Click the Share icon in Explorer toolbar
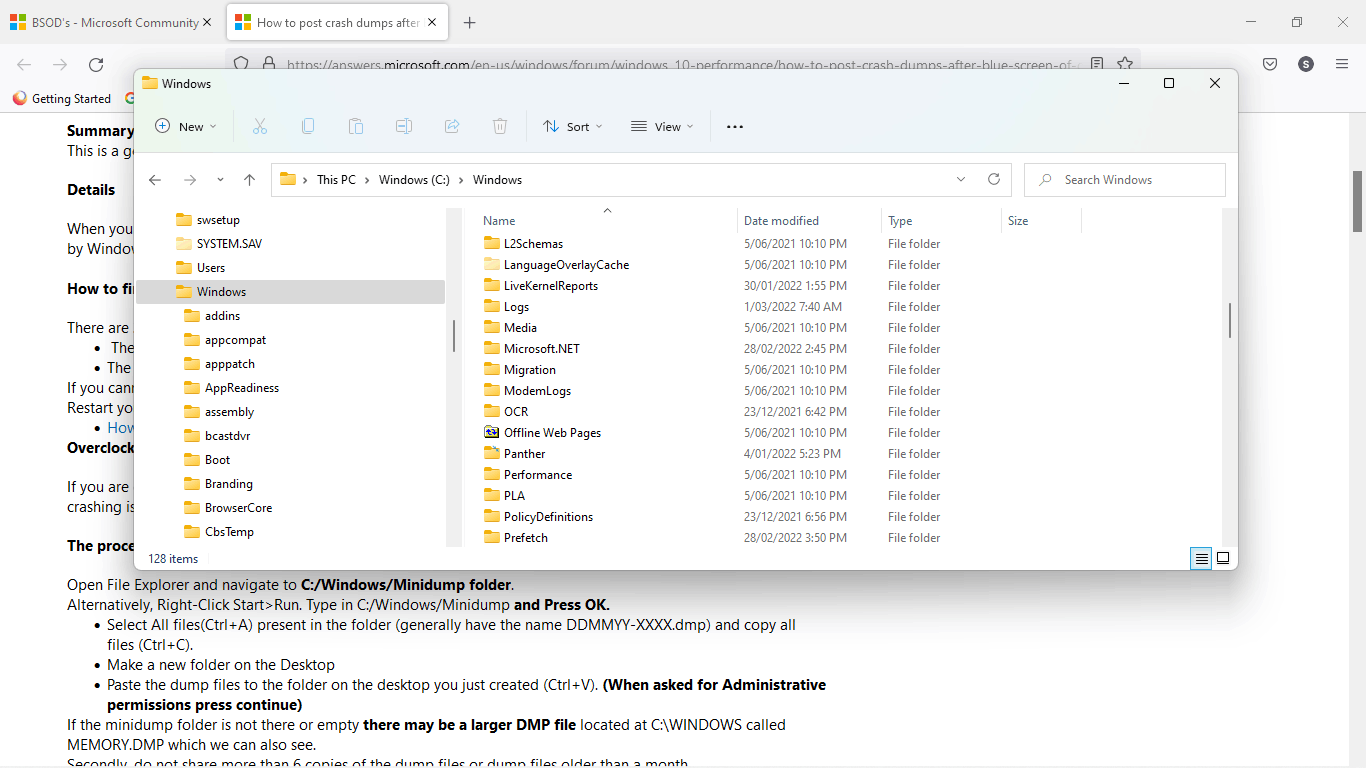The width and height of the screenshot is (1366, 768). [x=452, y=127]
